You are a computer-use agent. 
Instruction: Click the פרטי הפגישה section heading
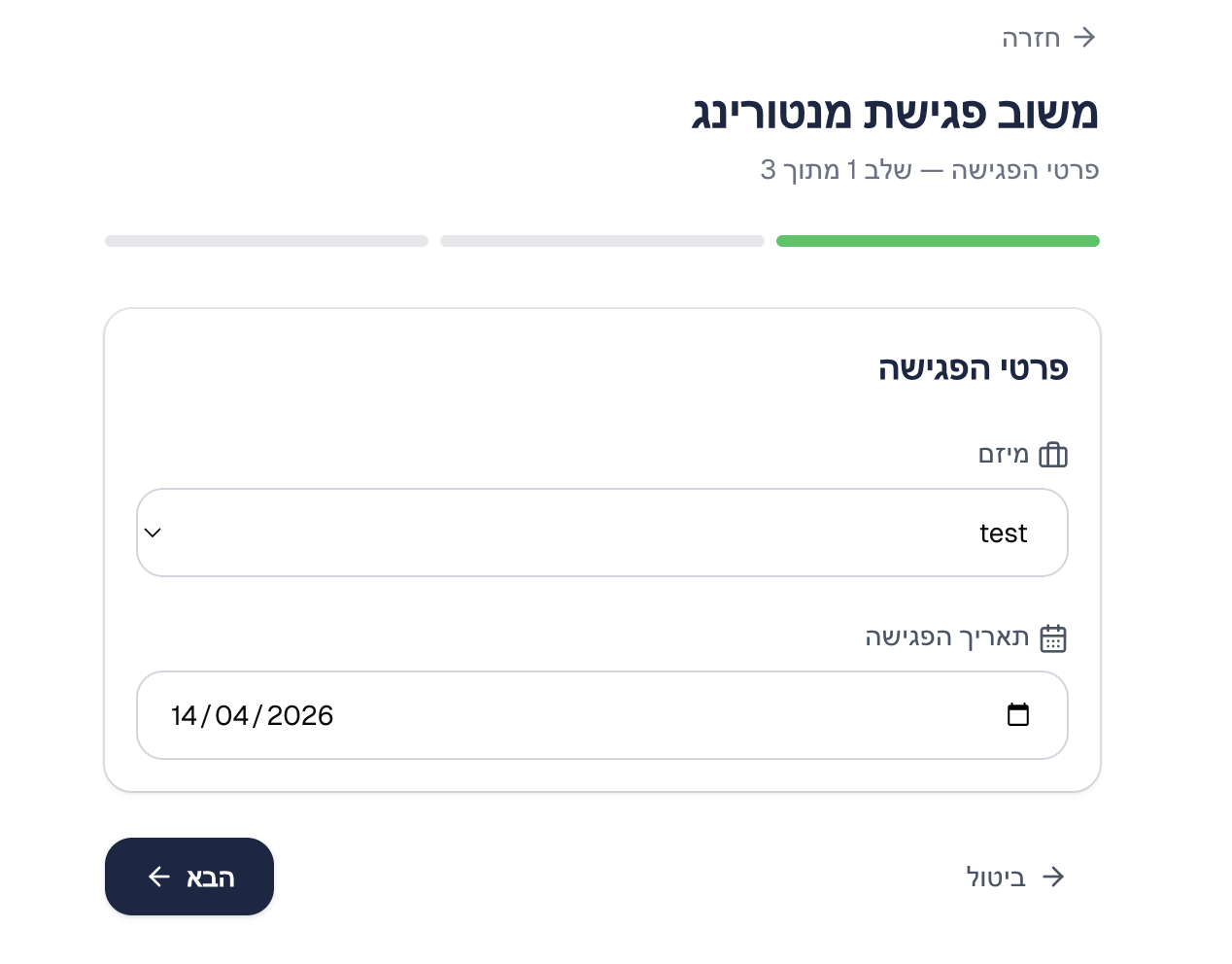coord(972,367)
